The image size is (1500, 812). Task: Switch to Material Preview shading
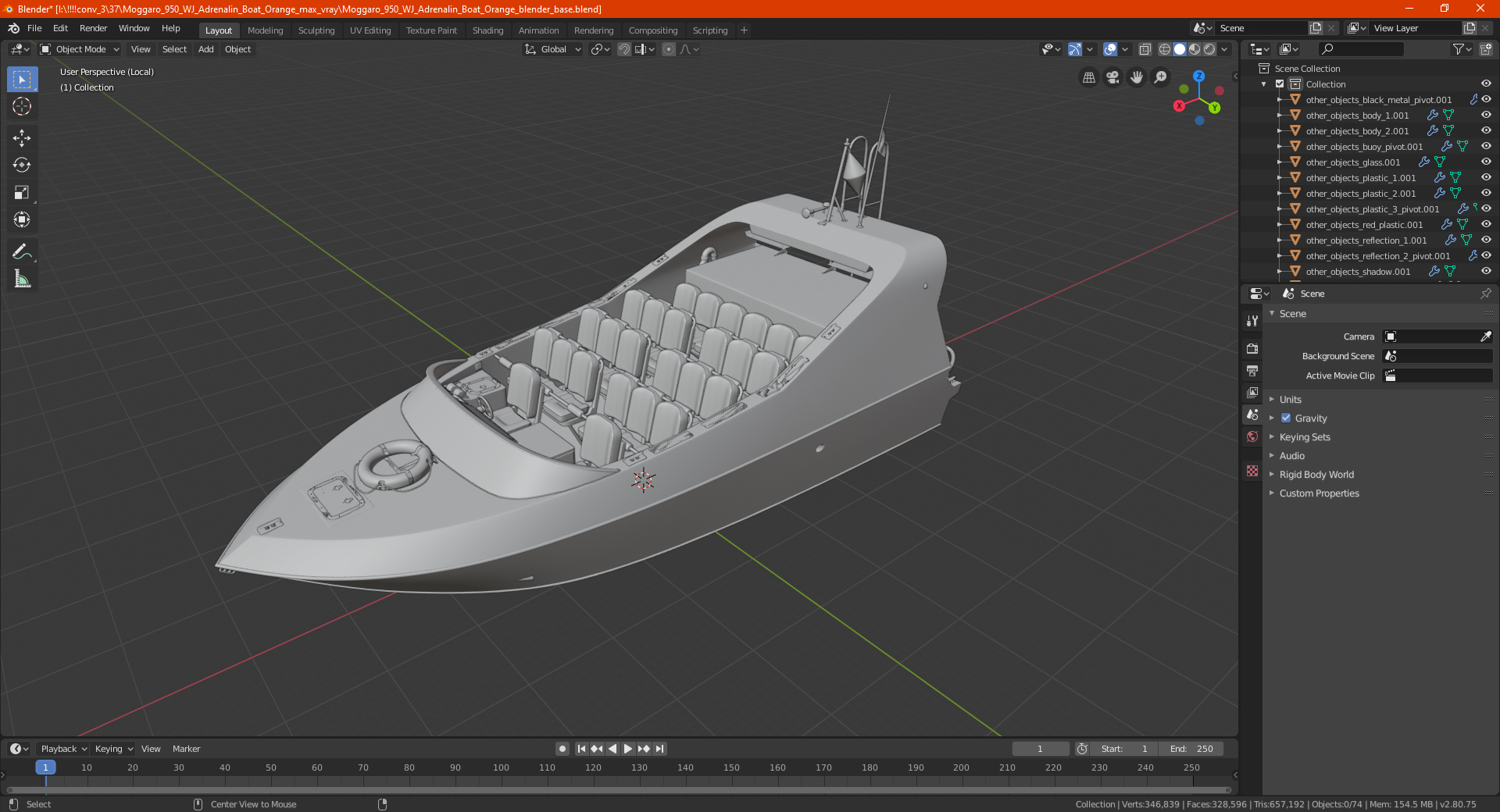(1195, 49)
